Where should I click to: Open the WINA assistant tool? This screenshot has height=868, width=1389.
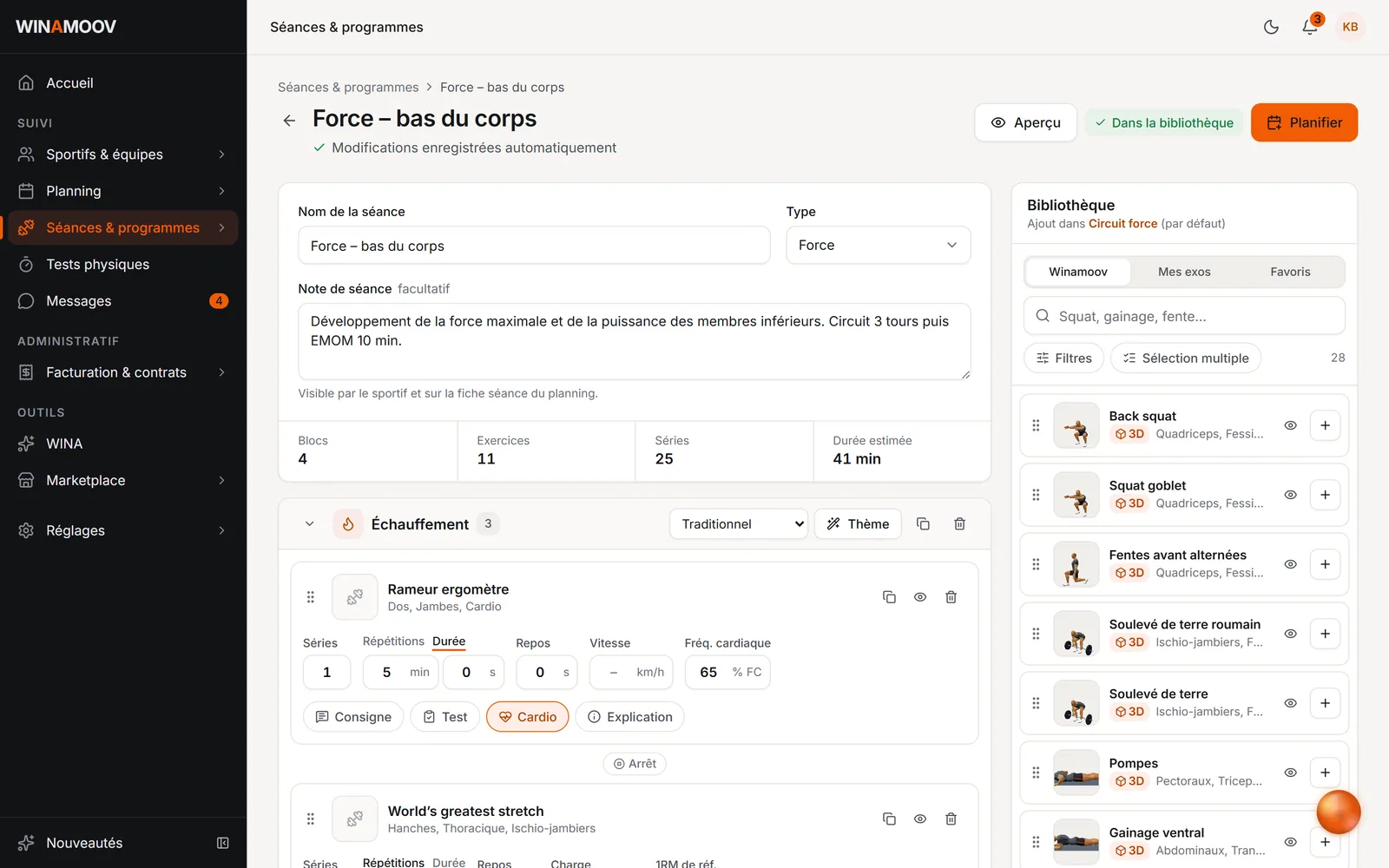(123, 444)
